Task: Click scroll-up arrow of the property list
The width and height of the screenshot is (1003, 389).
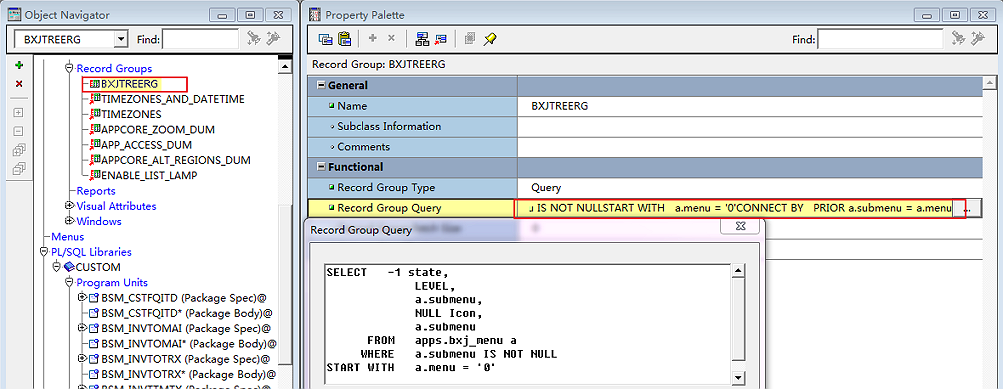Action: 989,83
